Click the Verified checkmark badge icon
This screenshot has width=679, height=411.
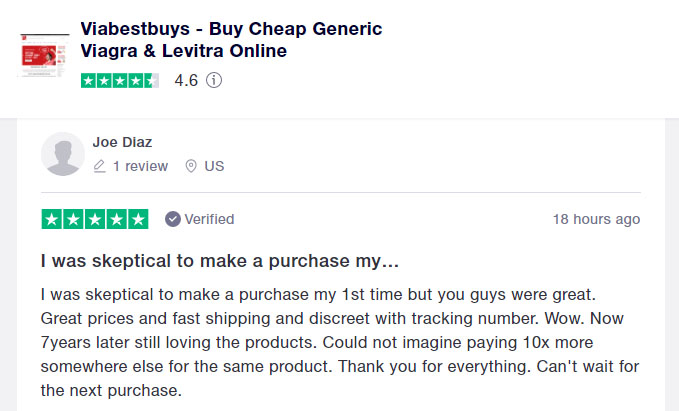pos(172,219)
